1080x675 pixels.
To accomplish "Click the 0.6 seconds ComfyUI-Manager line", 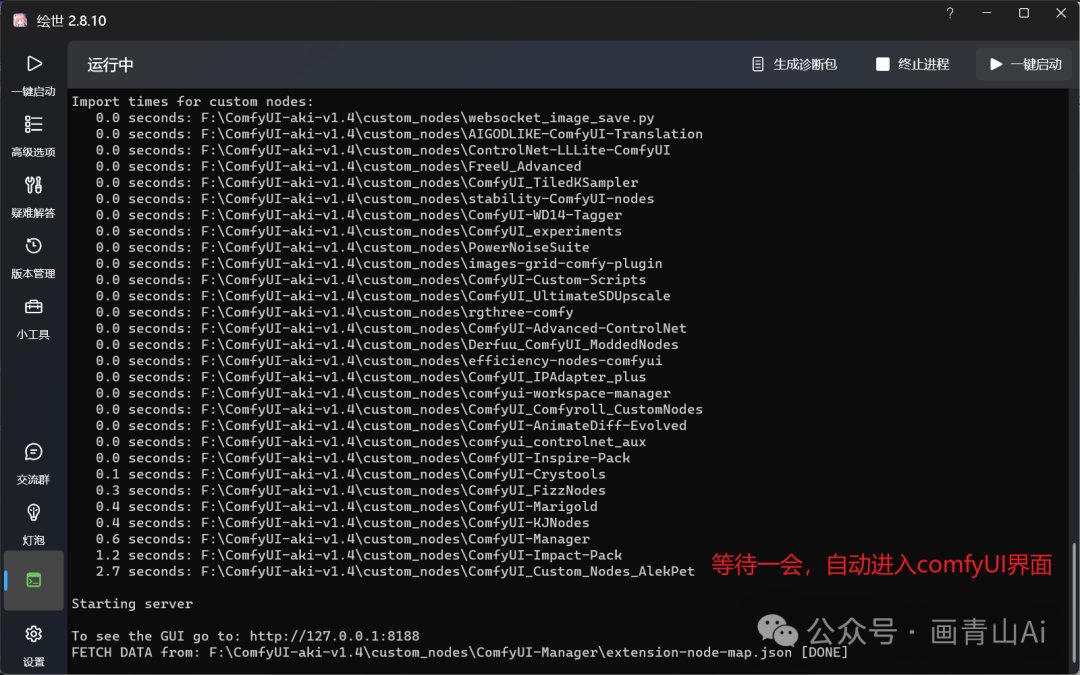I will (x=342, y=539).
